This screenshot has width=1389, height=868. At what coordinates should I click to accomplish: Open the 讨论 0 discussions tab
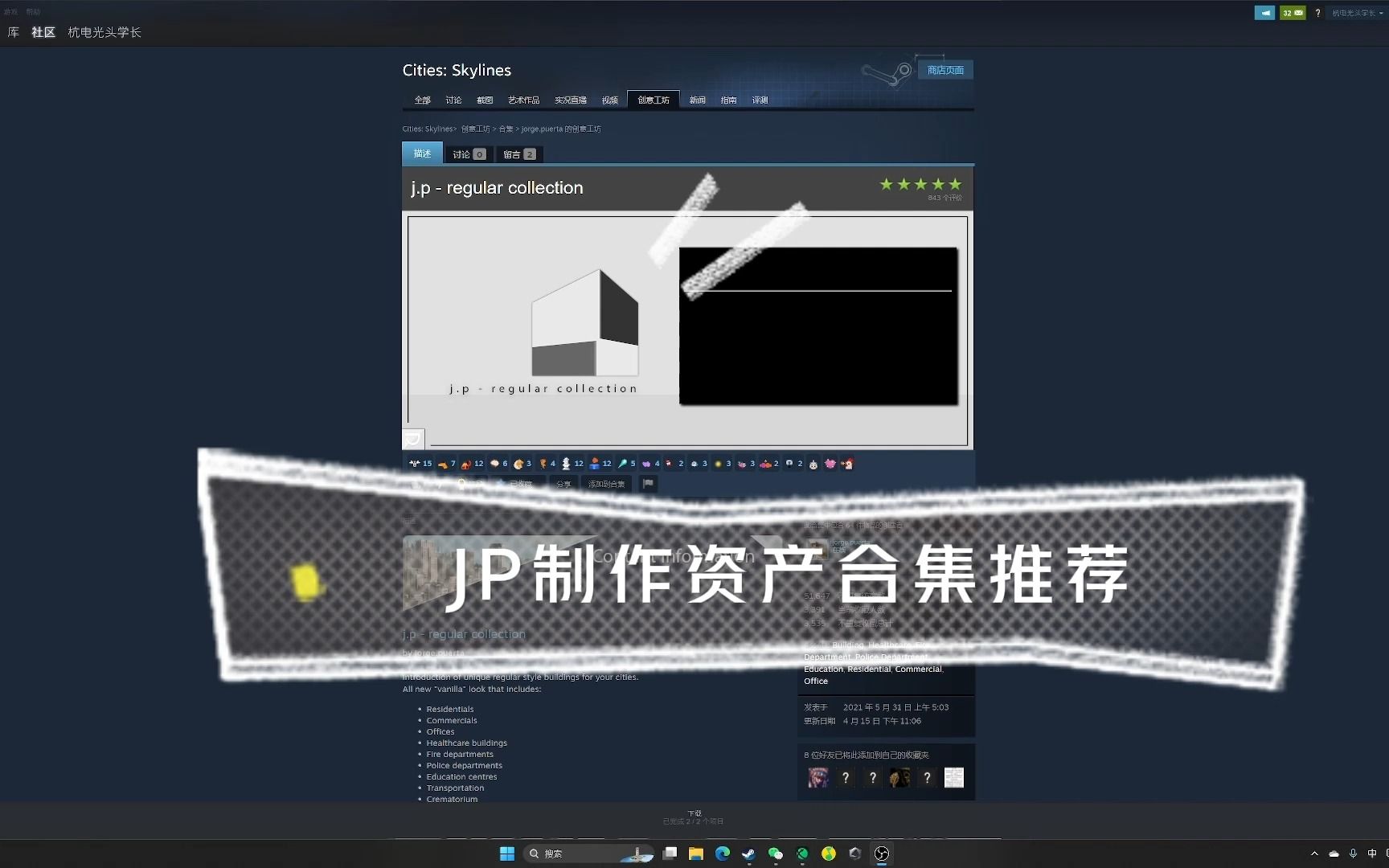469,154
